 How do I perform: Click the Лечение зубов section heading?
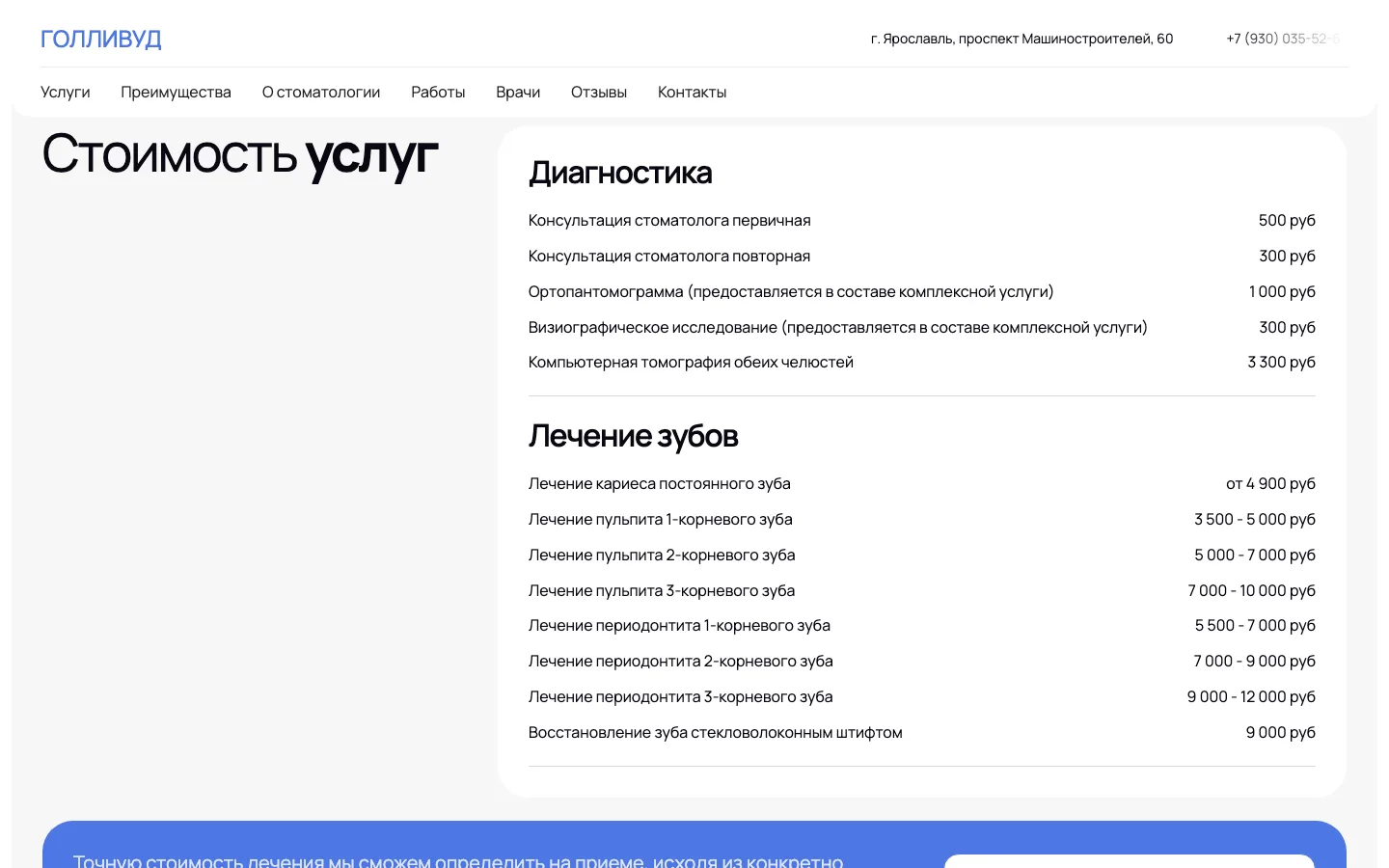click(x=633, y=436)
